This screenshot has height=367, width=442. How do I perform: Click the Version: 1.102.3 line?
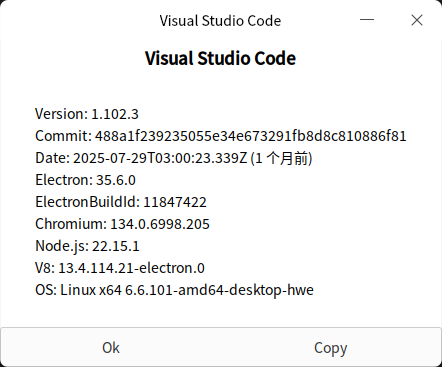click(87, 114)
